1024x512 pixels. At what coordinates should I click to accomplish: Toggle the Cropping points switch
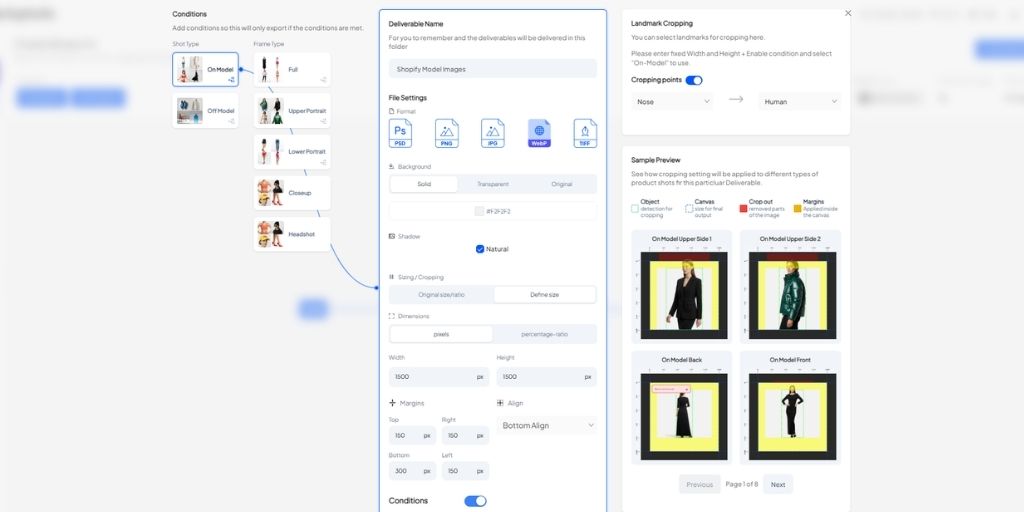tap(694, 80)
